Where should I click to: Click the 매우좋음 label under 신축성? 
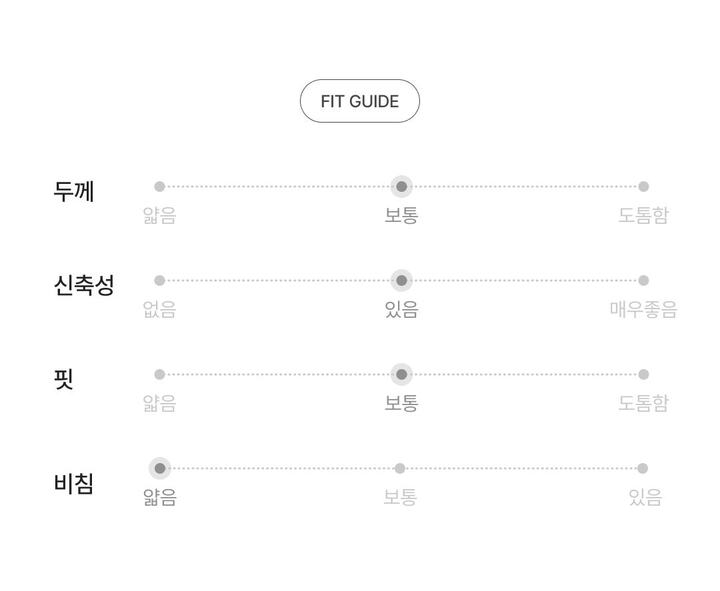coord(643,310)
